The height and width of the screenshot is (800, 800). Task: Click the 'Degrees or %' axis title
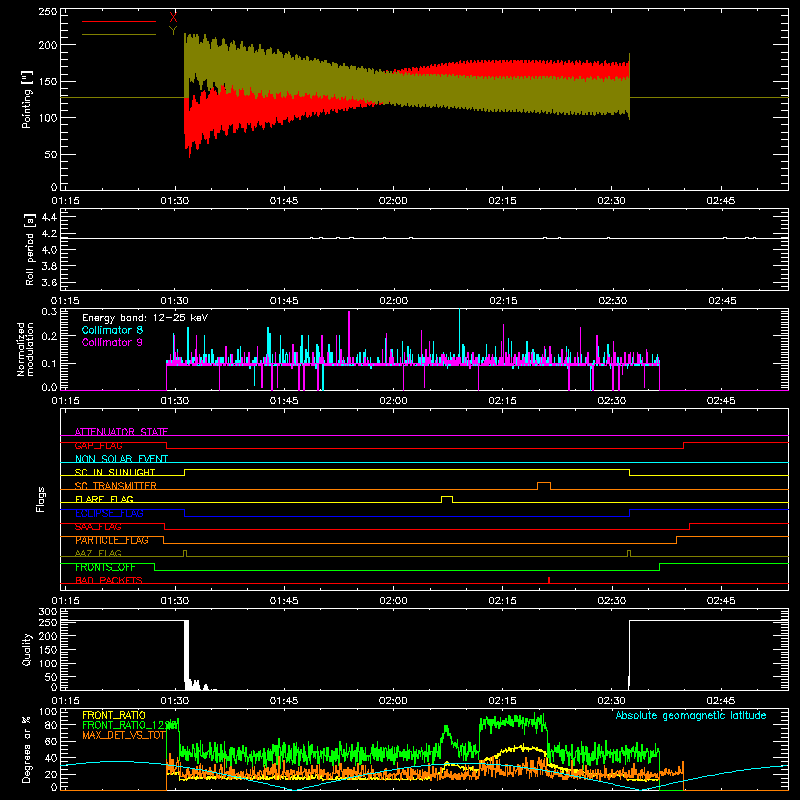(27, 749)
